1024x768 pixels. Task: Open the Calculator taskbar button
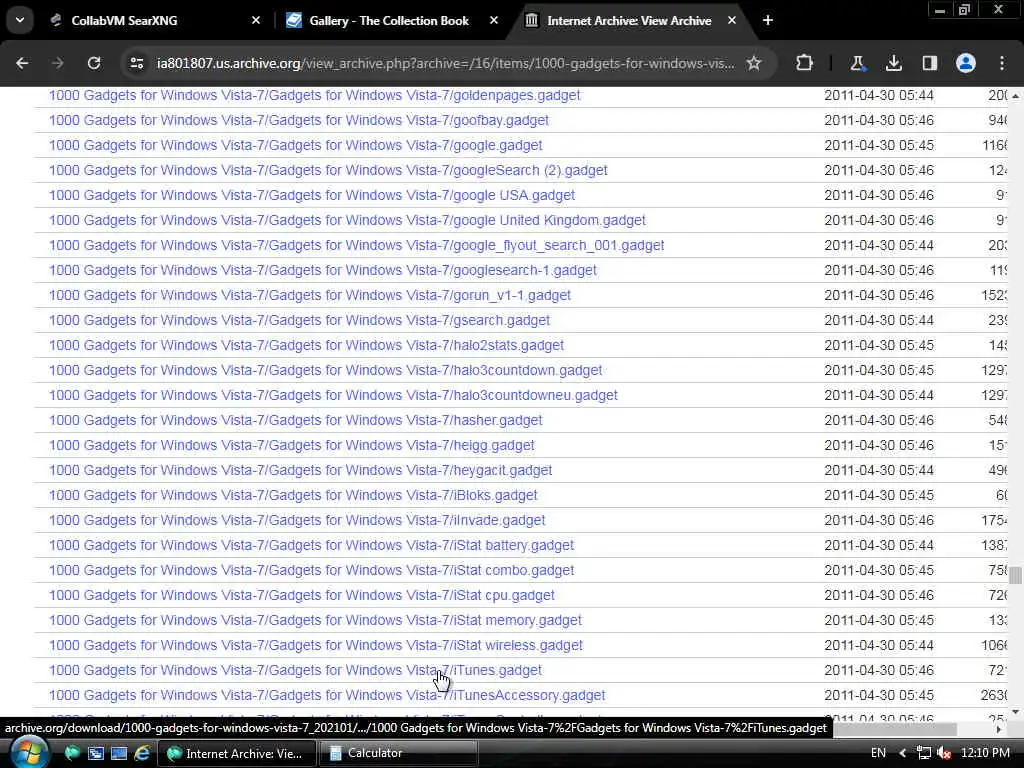398,753
